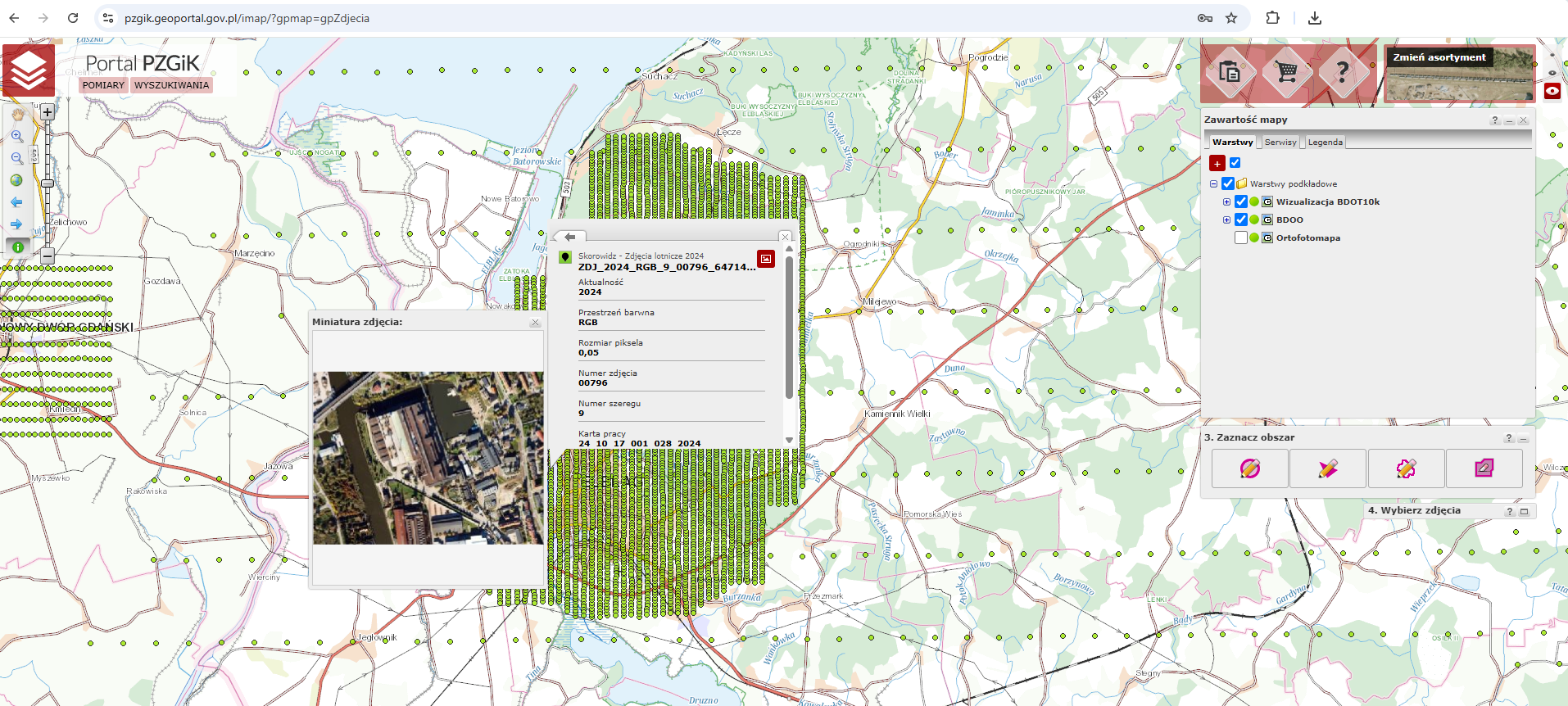The image size is (1568, 706).
Task: Click the Zmień asortyment button
Action: 1439,57
